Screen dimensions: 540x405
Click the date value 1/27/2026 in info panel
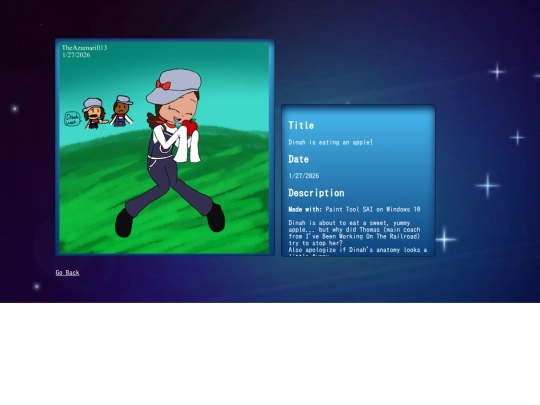click(304, 176)
